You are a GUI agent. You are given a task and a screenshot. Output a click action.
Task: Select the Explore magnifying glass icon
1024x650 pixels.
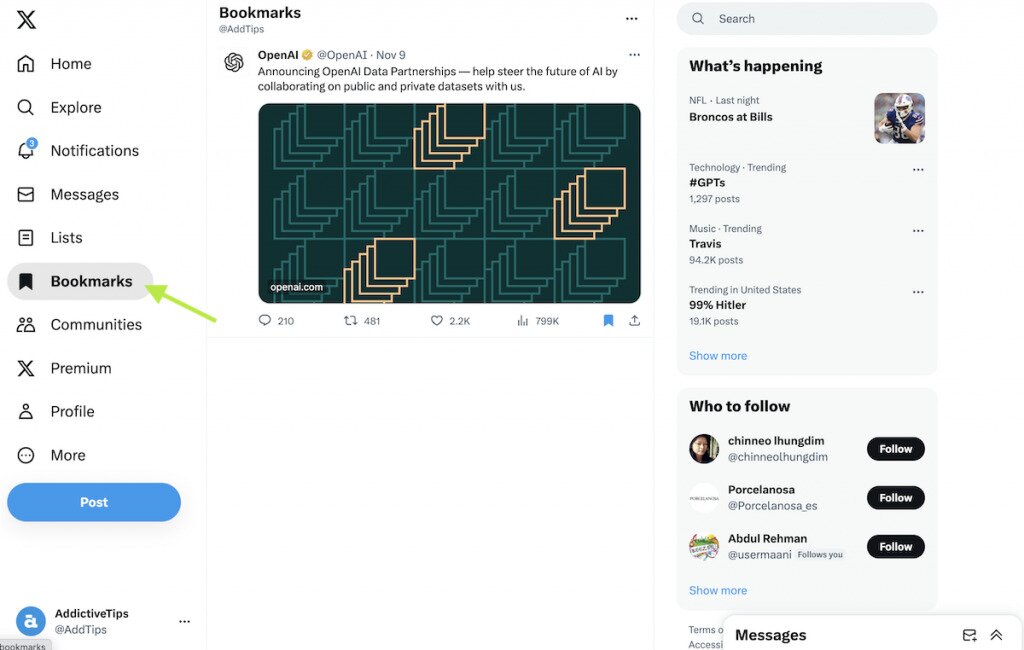[x=27, y=107]
